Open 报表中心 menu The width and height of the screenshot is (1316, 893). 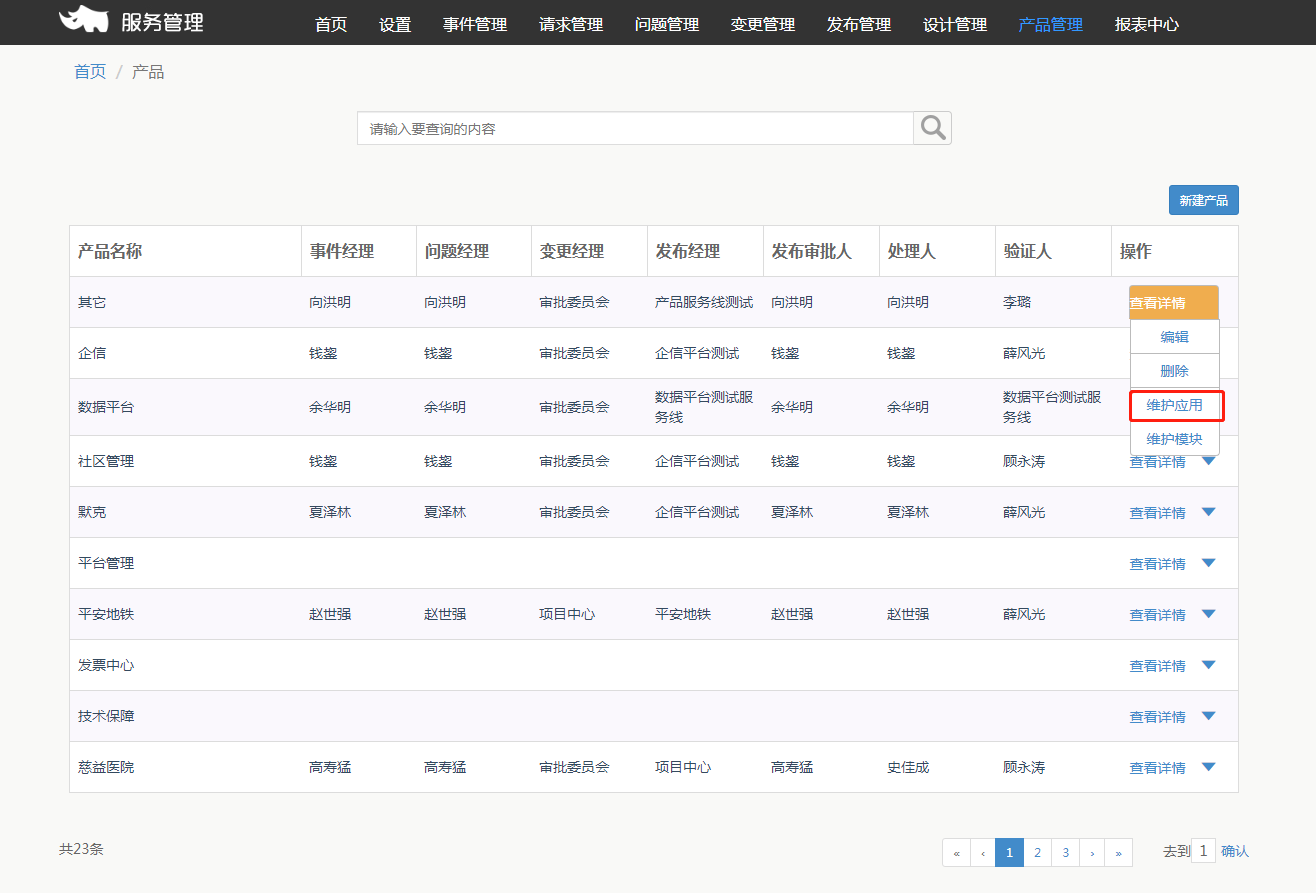click(1147, 24)
